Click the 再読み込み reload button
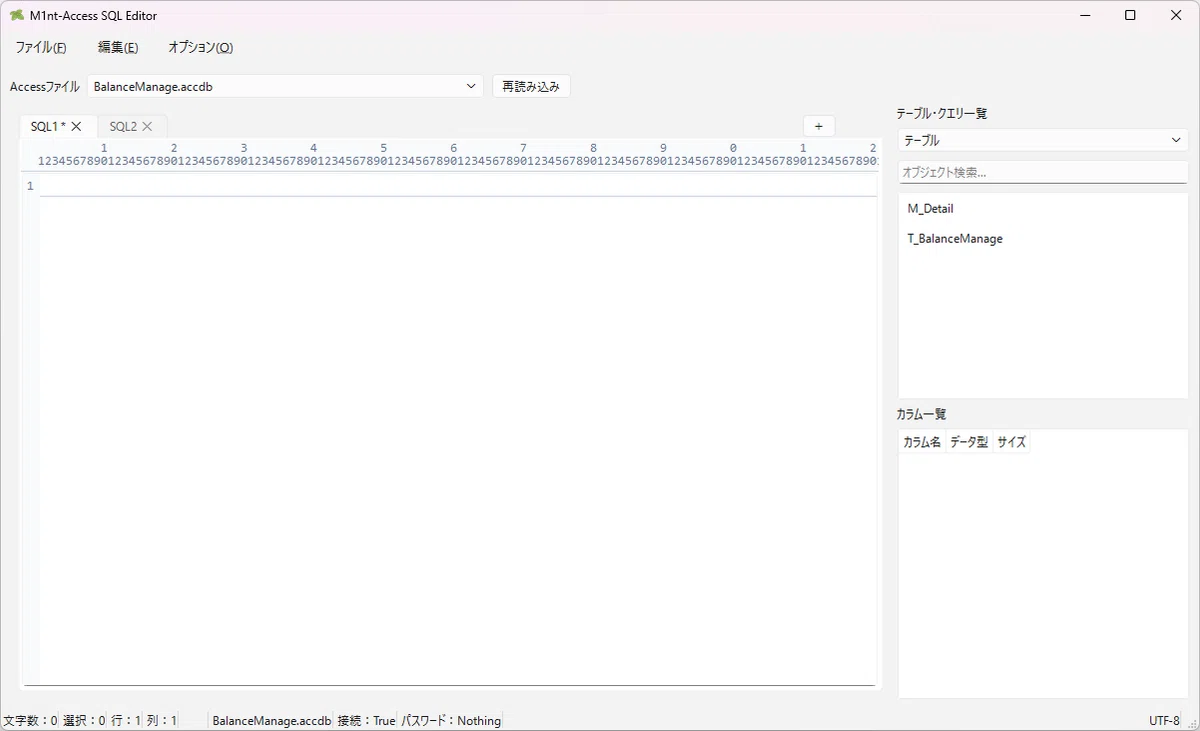This screenshot has height=731, width=1200. (x=531, y=86)
